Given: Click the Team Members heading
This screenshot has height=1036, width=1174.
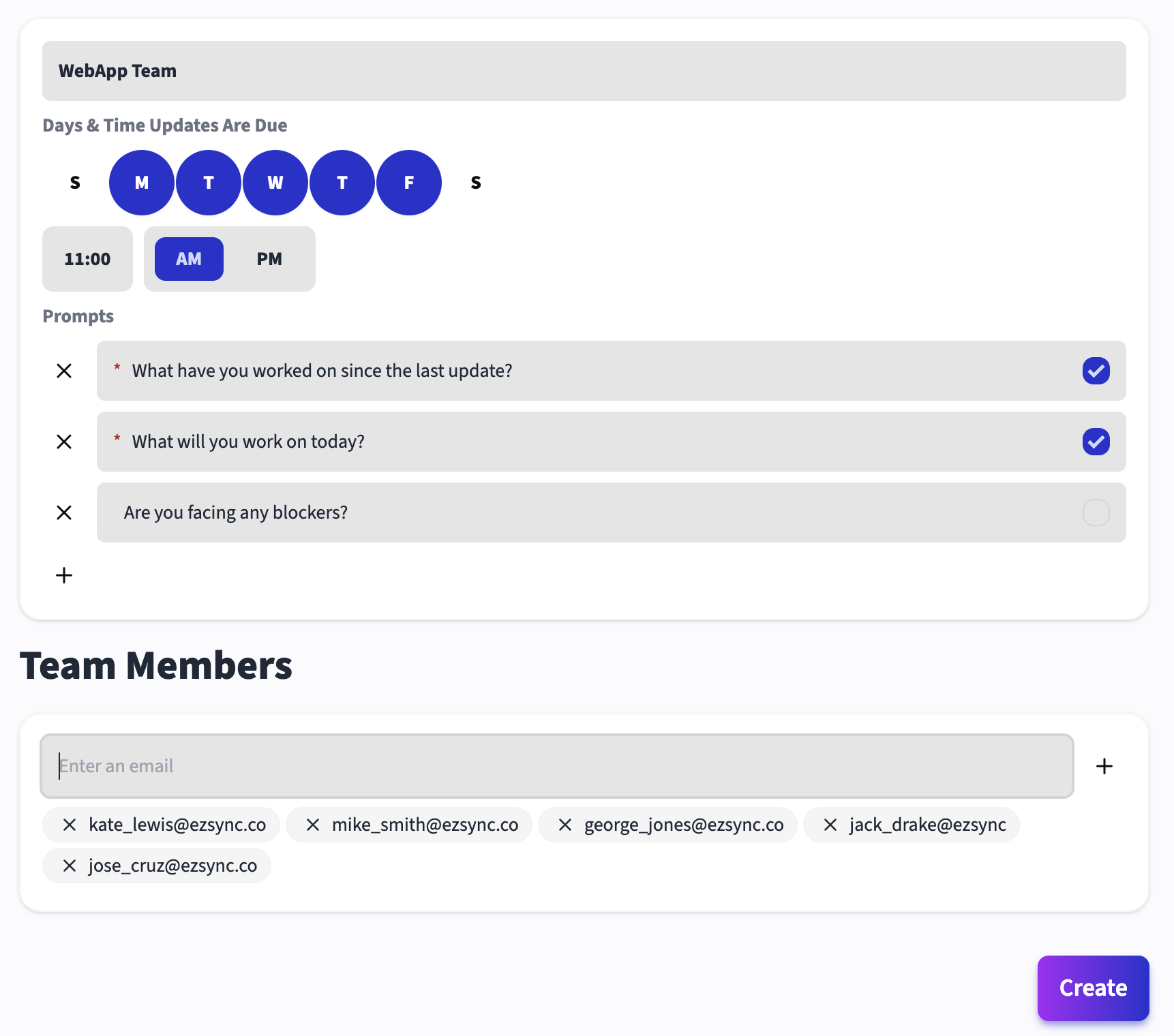Looking at the screenshot, I should click(x=156, y=665).
